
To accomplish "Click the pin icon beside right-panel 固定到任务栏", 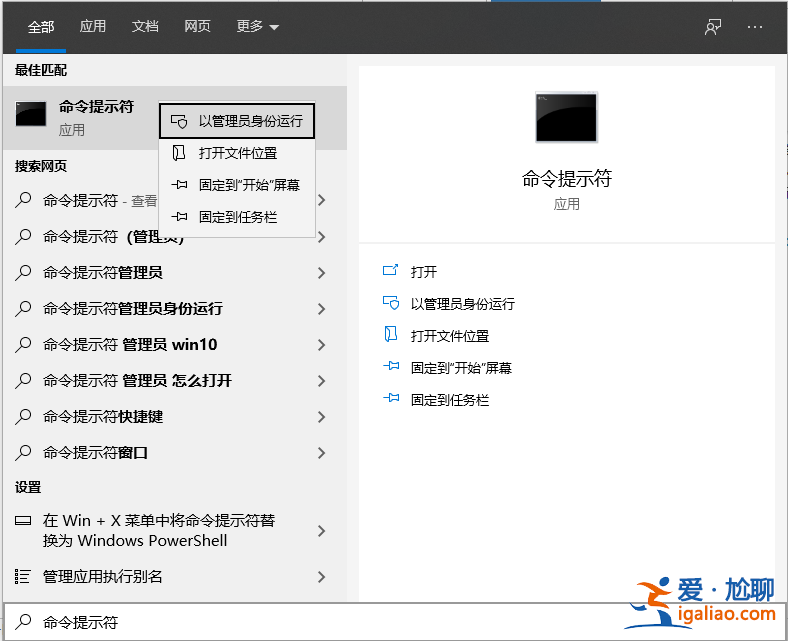I will pos(391,398).
